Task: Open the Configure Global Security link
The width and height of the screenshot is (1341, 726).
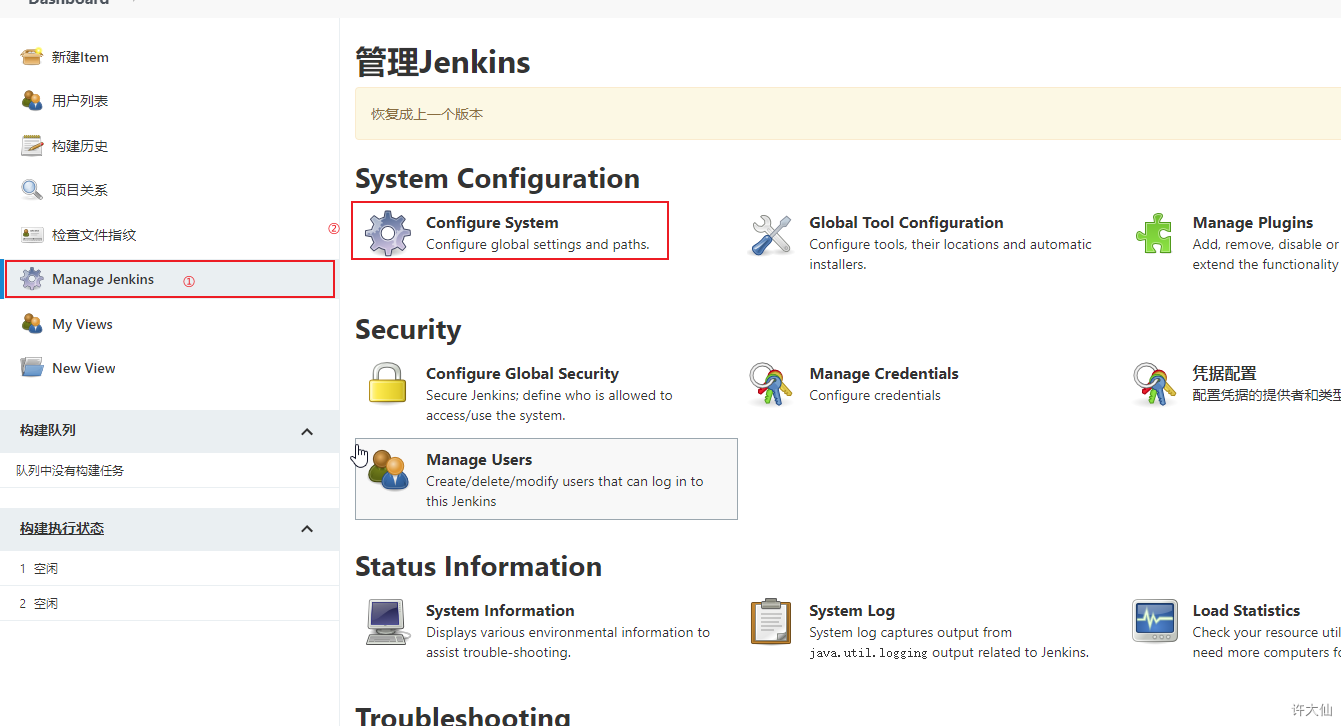Action: click(522, 373)
